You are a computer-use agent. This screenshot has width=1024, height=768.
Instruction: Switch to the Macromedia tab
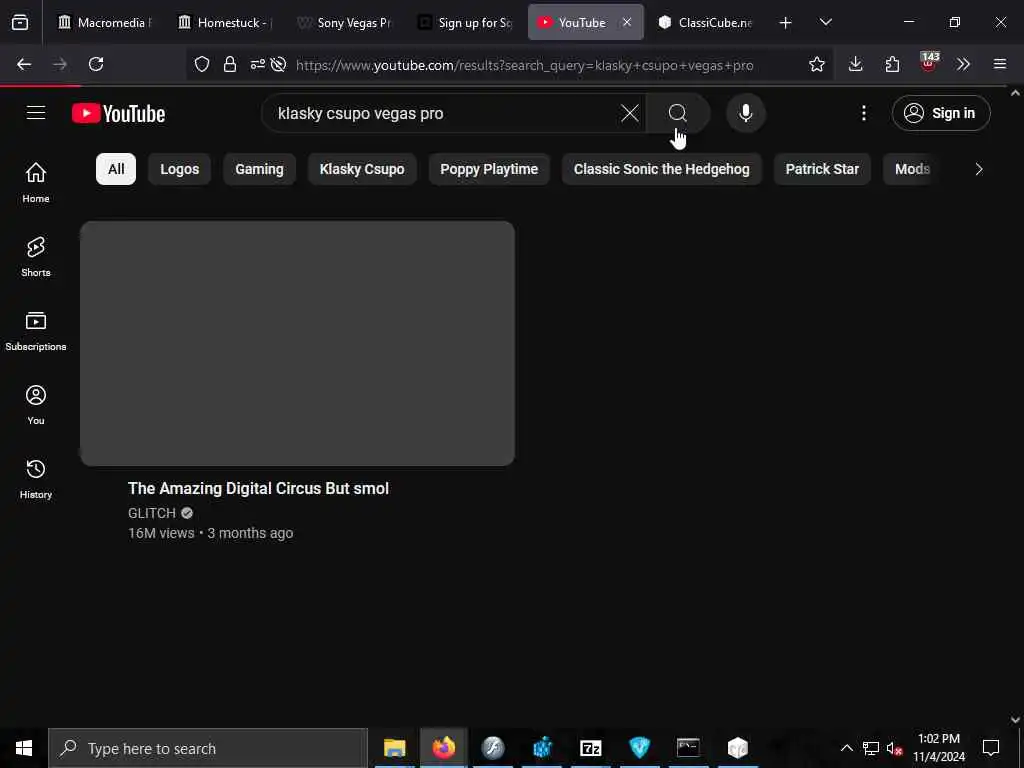(x=103, y=22)
